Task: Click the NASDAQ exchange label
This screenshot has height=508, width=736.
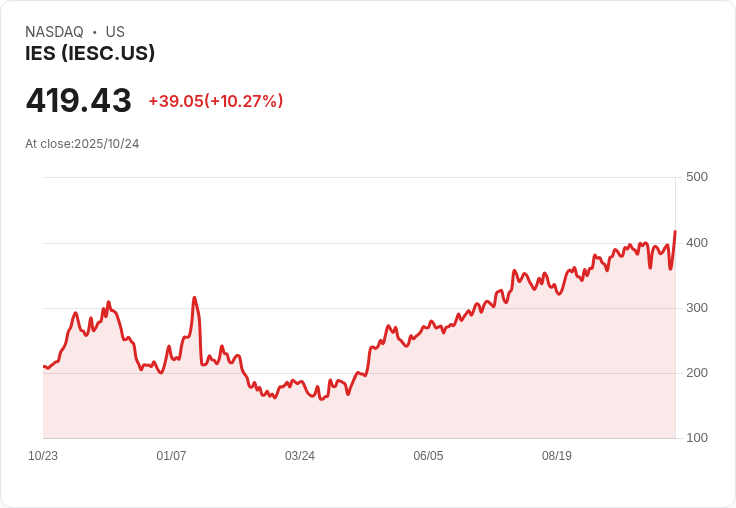Action: [x=54, y=32]
